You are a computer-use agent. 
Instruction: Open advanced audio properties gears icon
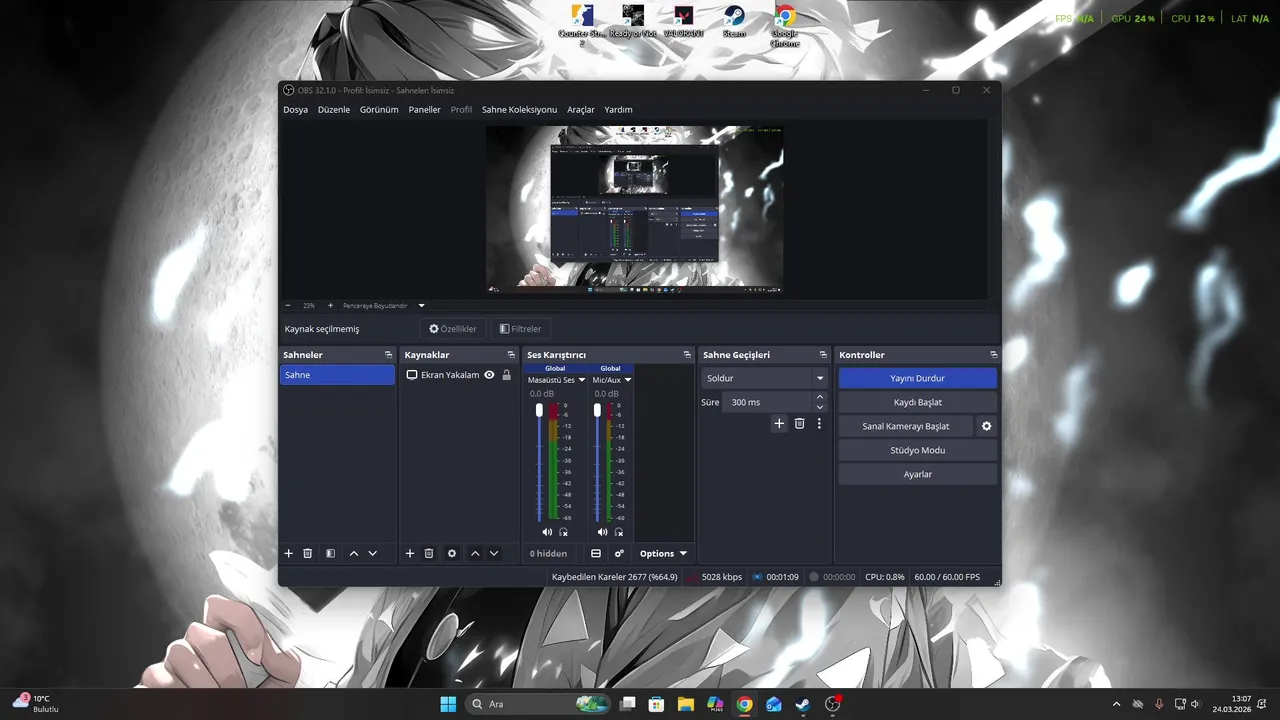pos(619,553)
